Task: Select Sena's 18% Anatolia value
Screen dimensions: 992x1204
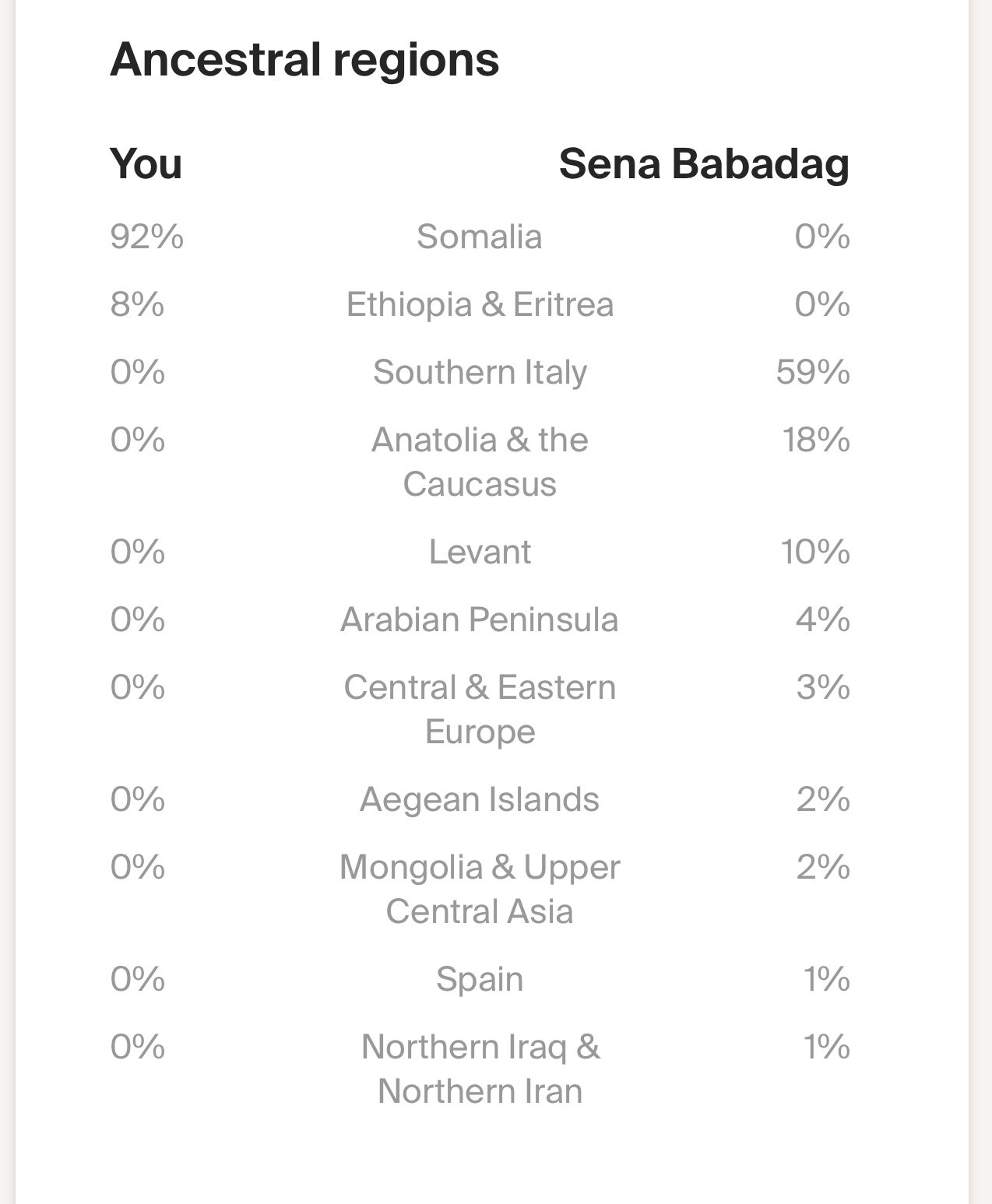Action: point(816,440)
